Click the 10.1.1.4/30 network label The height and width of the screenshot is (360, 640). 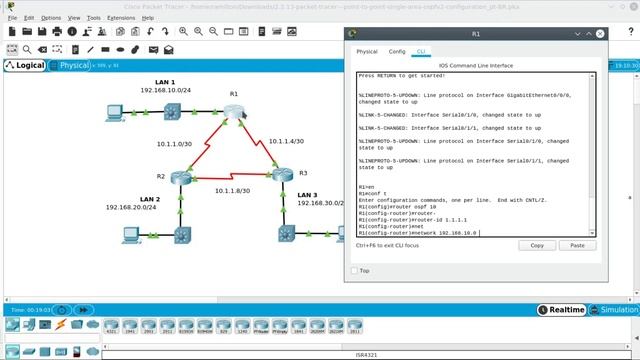286,141
